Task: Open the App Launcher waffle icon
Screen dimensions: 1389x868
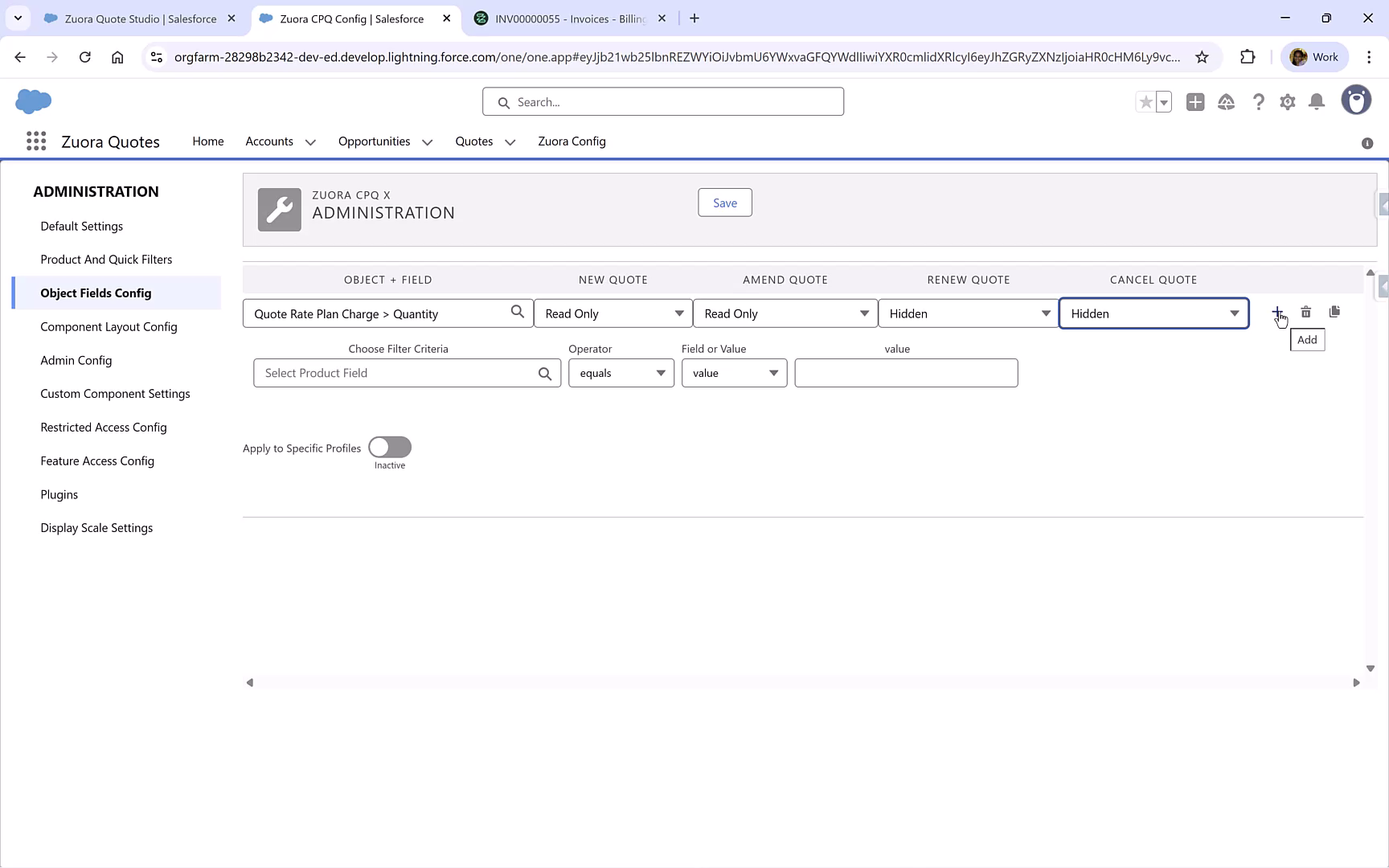Action: [x=35, y=141]
